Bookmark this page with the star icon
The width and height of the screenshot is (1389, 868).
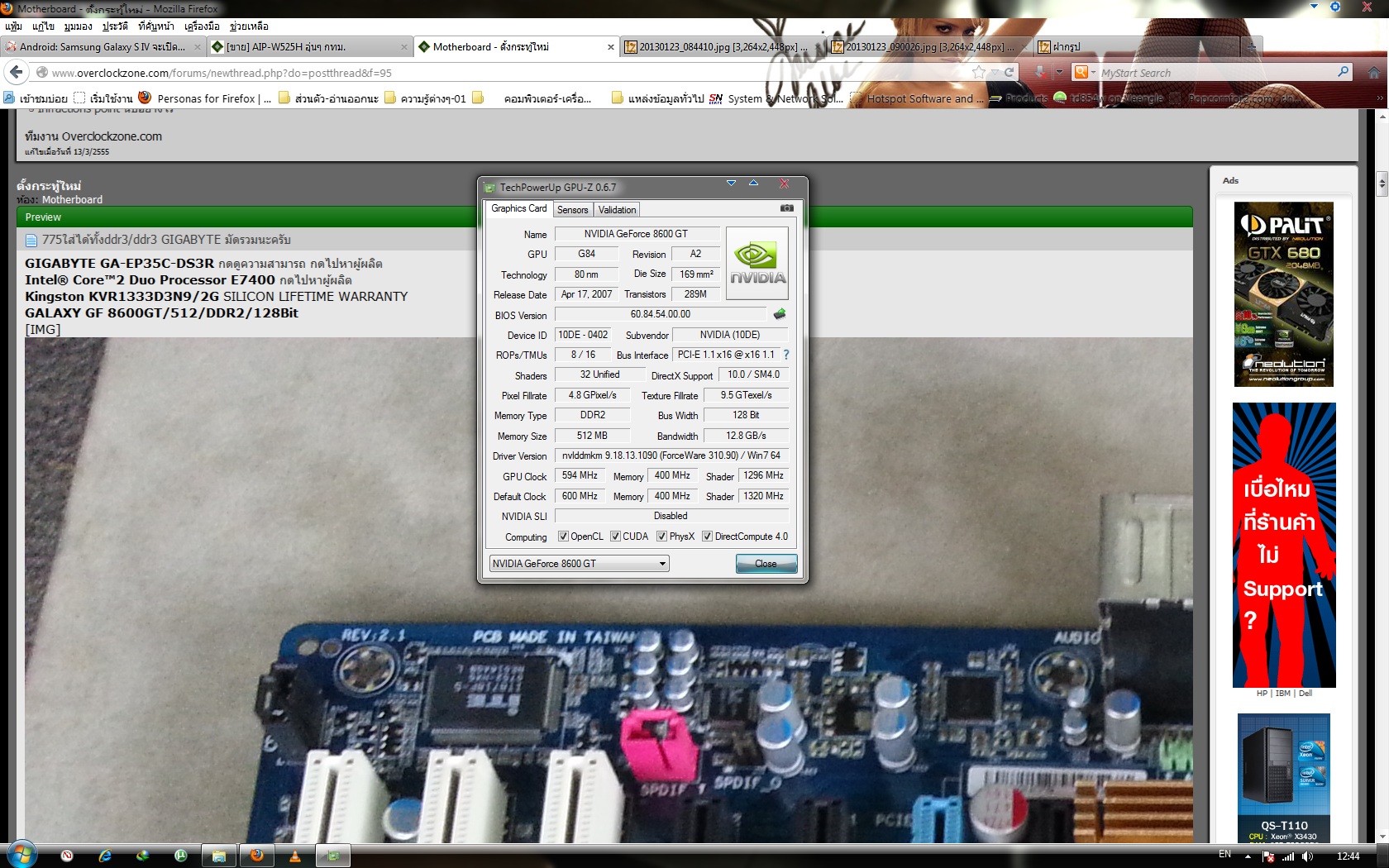pos(979,73)
